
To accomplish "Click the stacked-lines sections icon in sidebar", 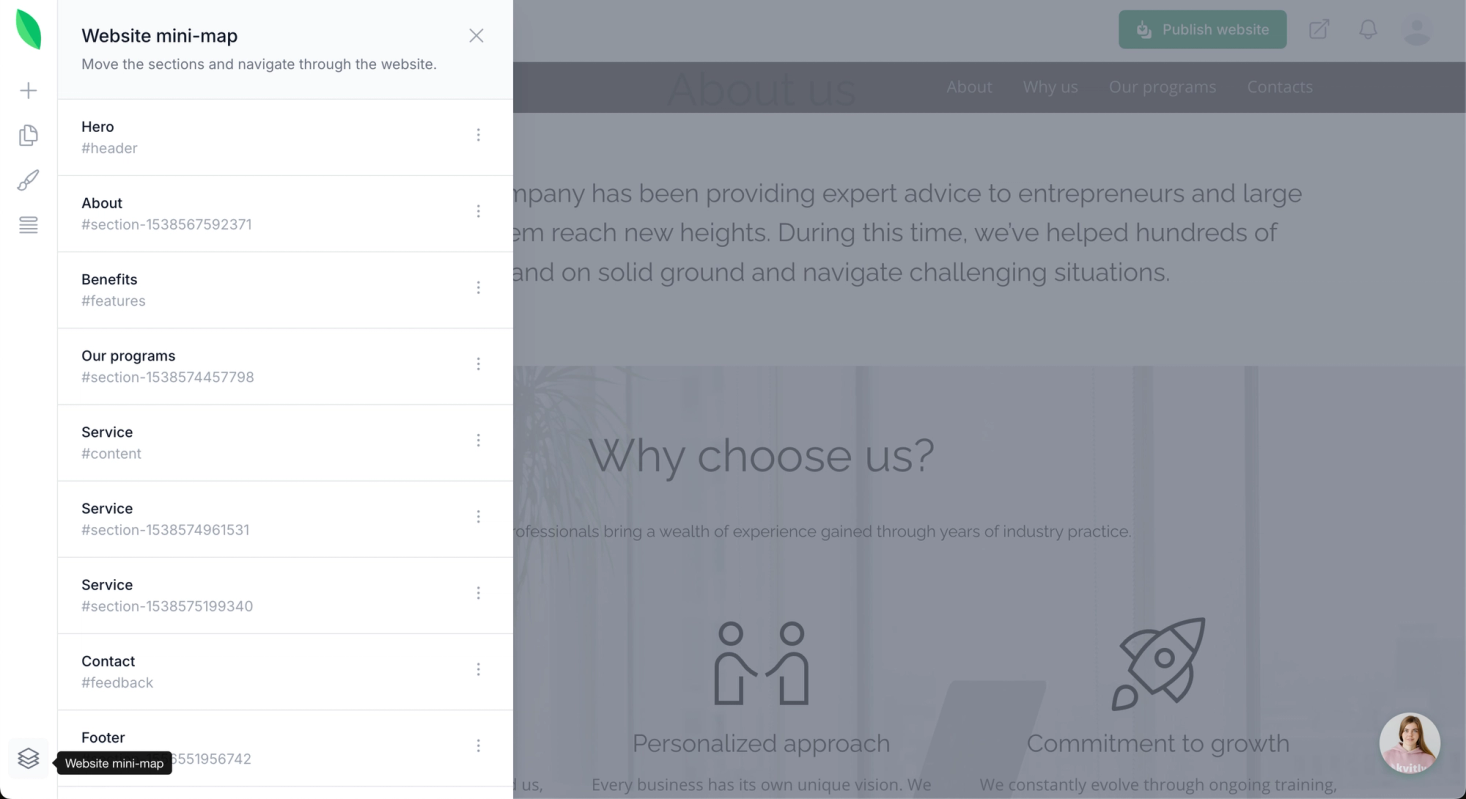I will tap(28, 225).
